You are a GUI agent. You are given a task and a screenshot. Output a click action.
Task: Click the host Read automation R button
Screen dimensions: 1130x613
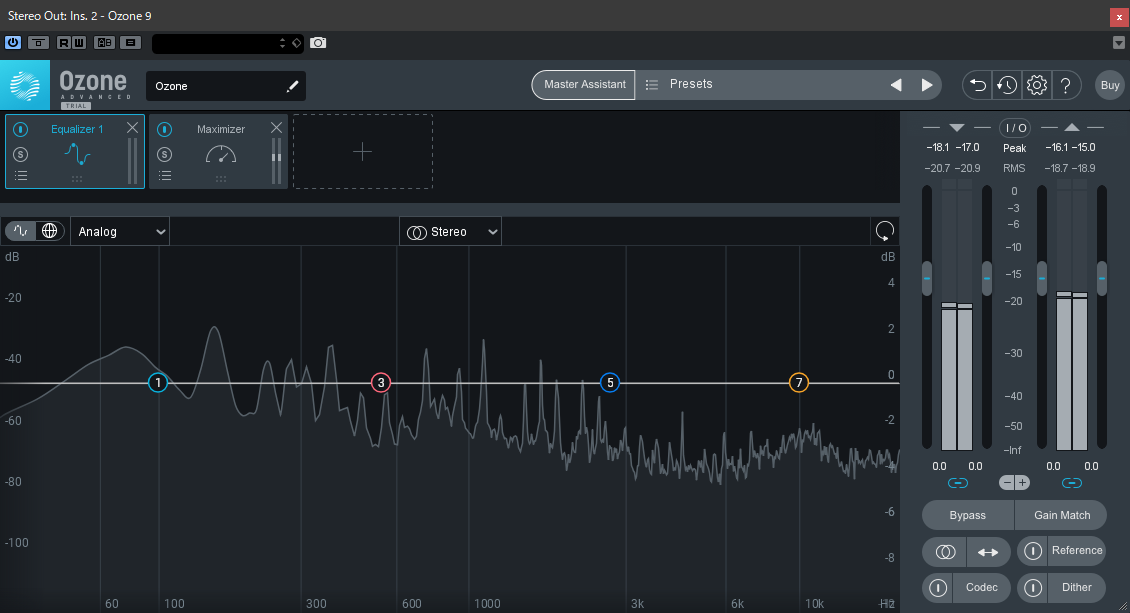63,42
